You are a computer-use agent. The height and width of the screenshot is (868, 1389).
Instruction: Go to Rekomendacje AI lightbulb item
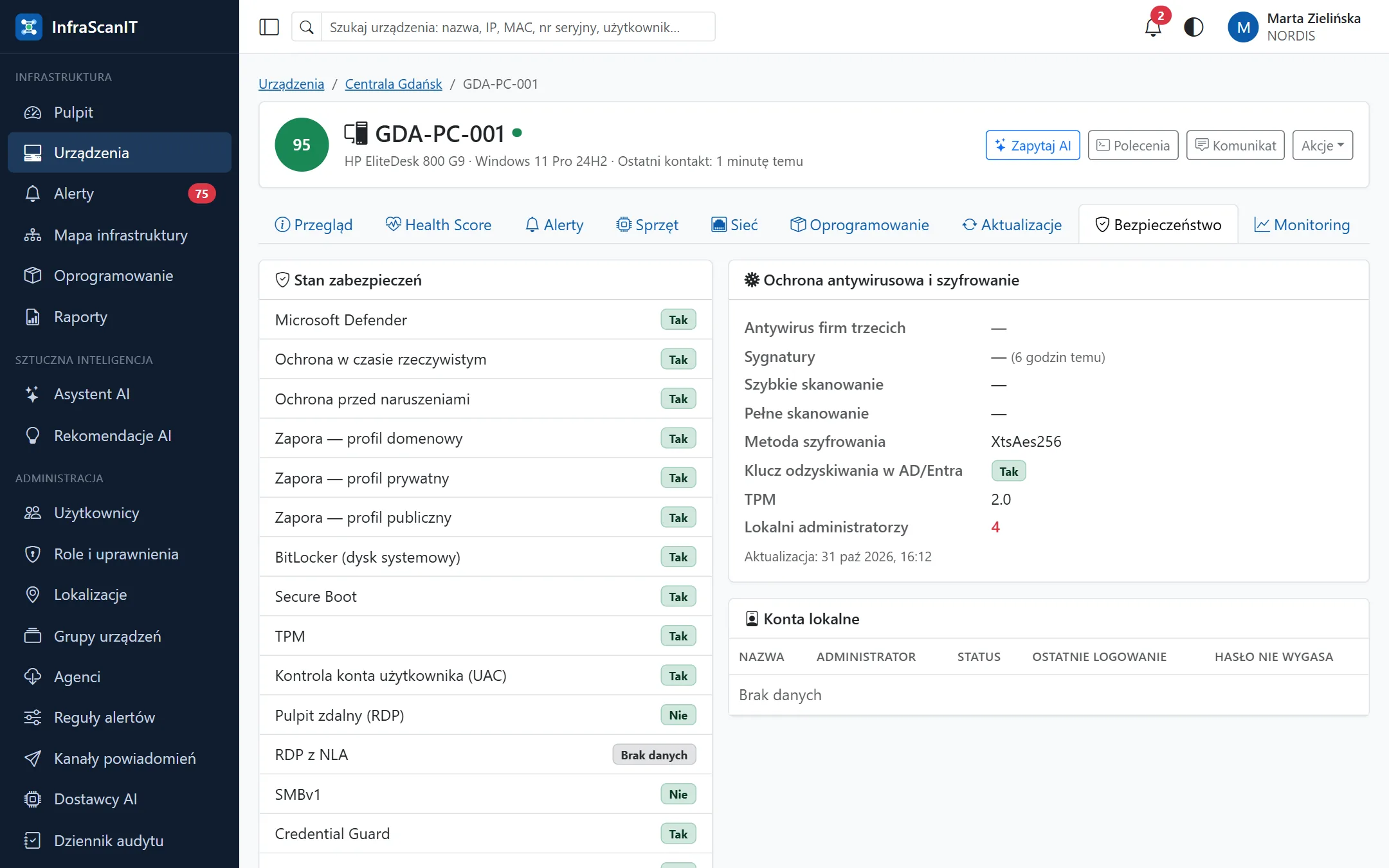click(120, 435)
